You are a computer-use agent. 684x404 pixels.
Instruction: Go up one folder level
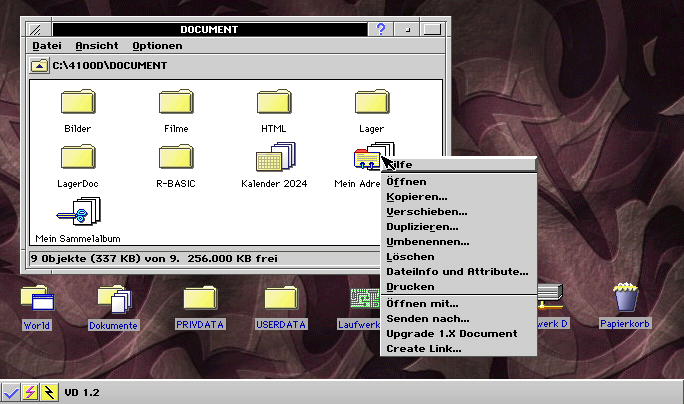(x=38, y=65)
